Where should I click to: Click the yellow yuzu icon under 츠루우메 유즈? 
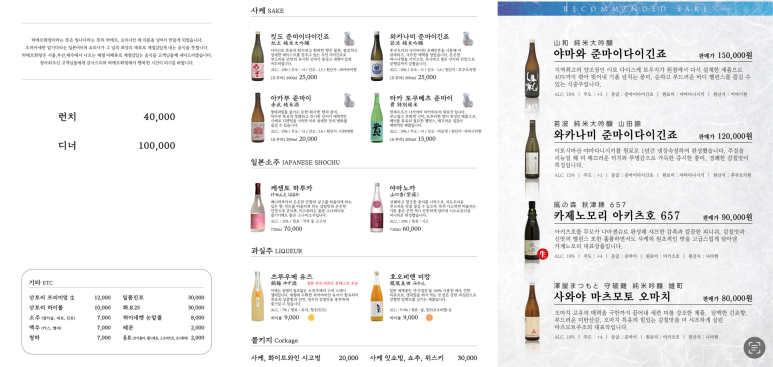311,318
